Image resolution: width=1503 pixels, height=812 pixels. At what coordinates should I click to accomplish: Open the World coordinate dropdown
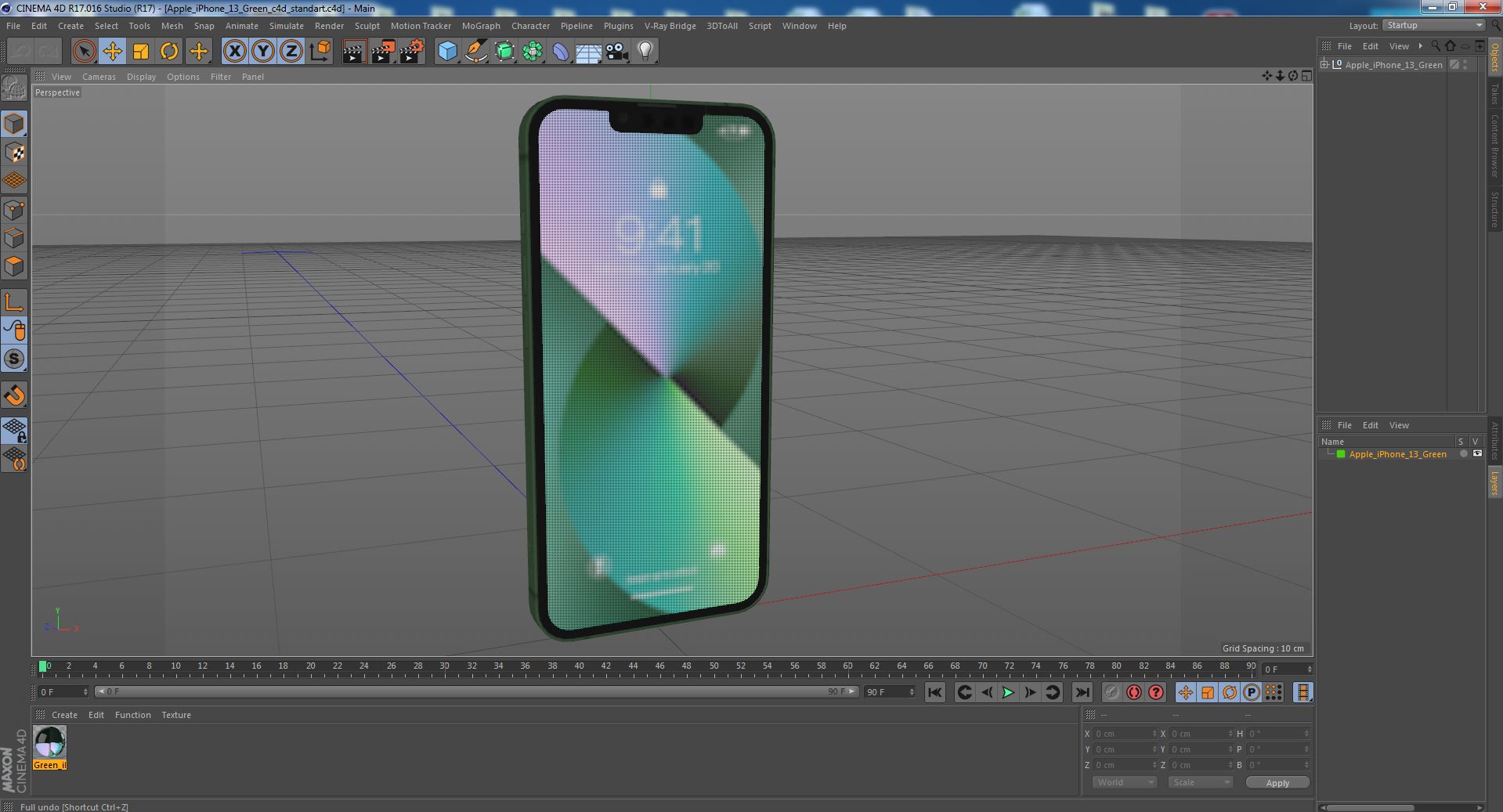(x=1125, y=782)
